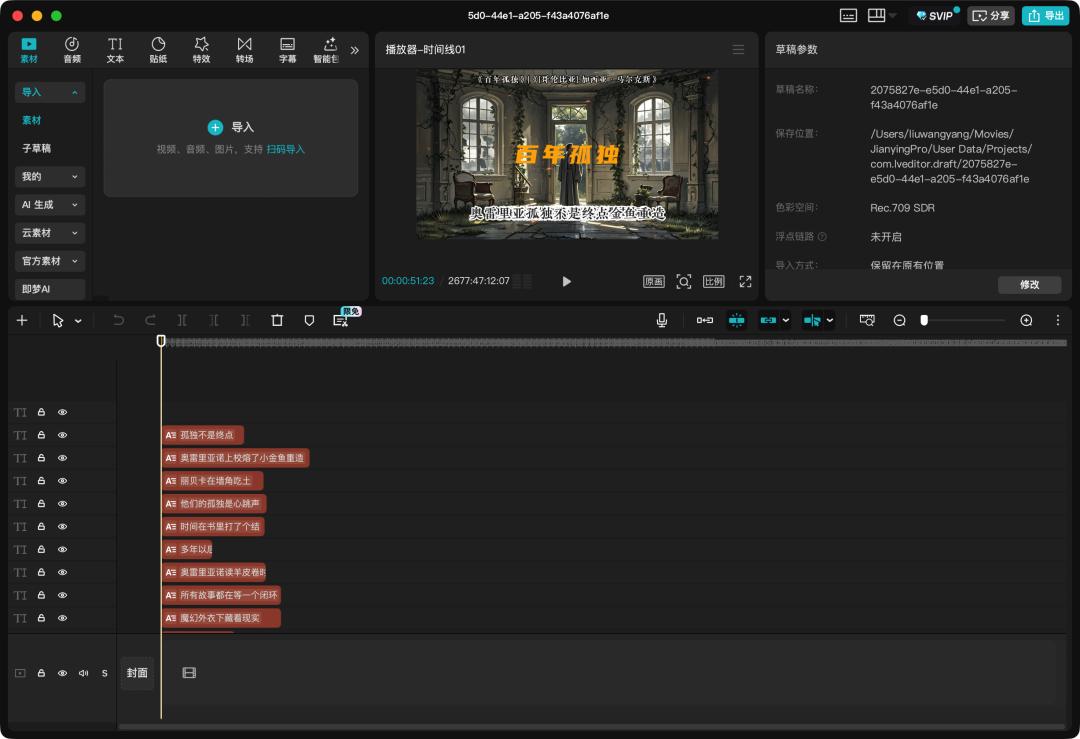Click the fullscreen preview icon
1080x739 pixels.
point(745,282)
